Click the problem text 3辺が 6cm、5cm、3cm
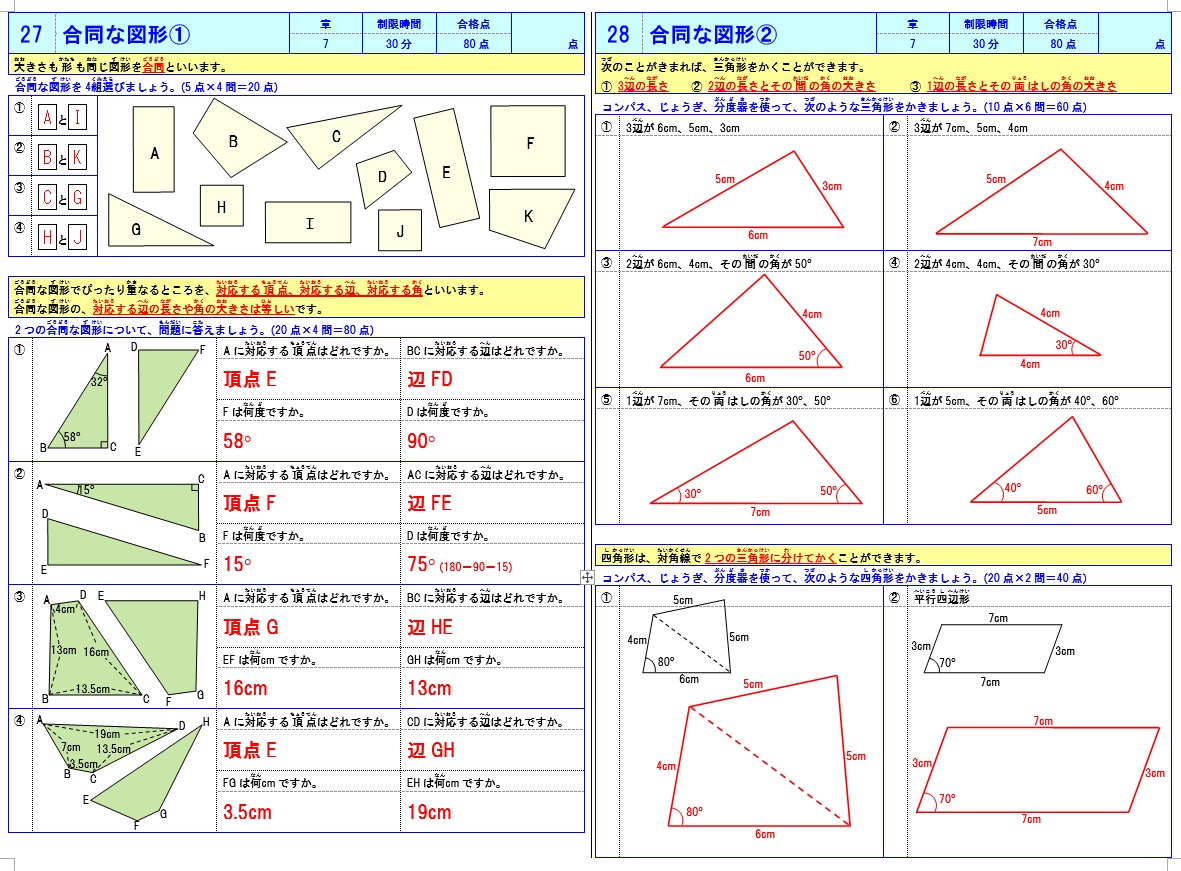Screen dimensions: 1181x871 (682, 127)
